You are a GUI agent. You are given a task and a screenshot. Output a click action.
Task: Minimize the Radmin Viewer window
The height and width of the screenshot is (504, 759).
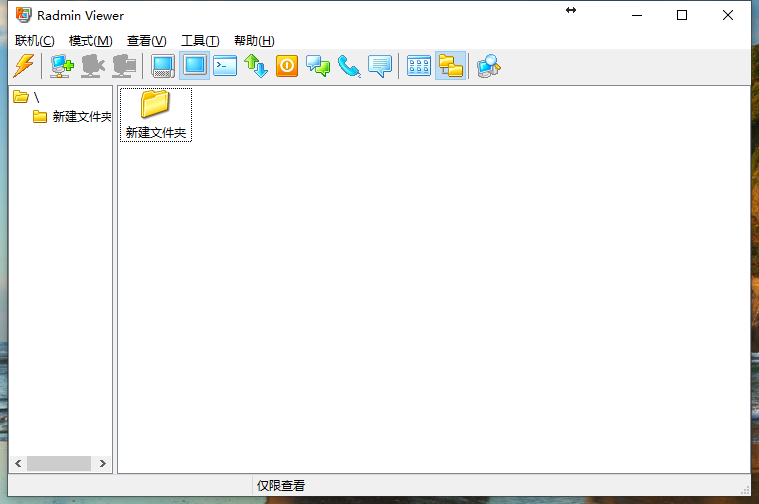[x=637, y=15]
